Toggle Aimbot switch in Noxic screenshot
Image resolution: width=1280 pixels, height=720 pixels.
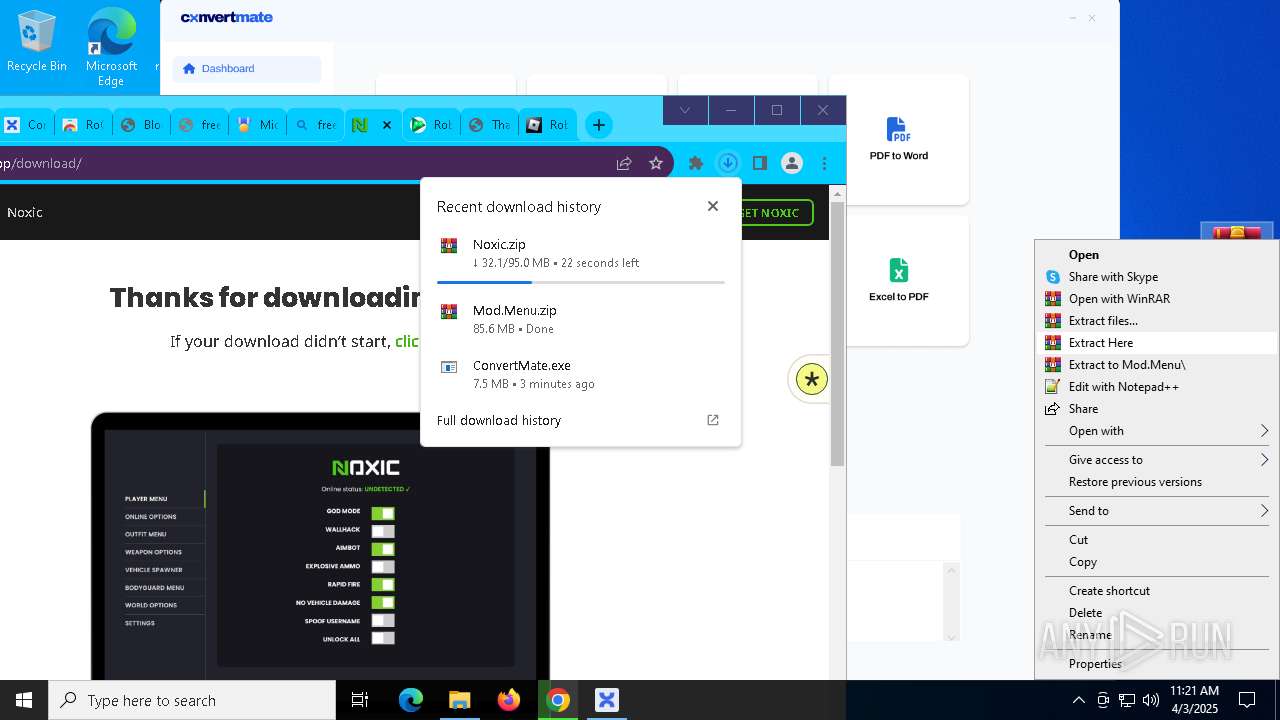[383, 549]
